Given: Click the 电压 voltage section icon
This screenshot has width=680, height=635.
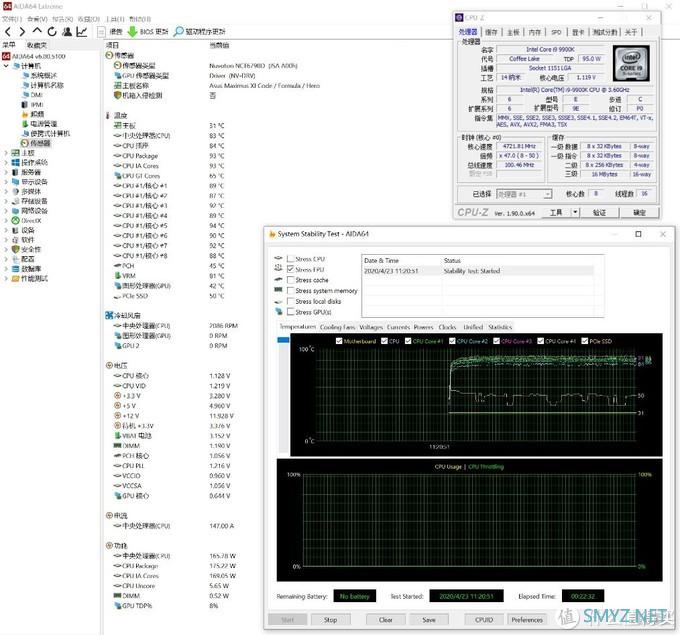Looking at the screenshot, I should (109, 366).
